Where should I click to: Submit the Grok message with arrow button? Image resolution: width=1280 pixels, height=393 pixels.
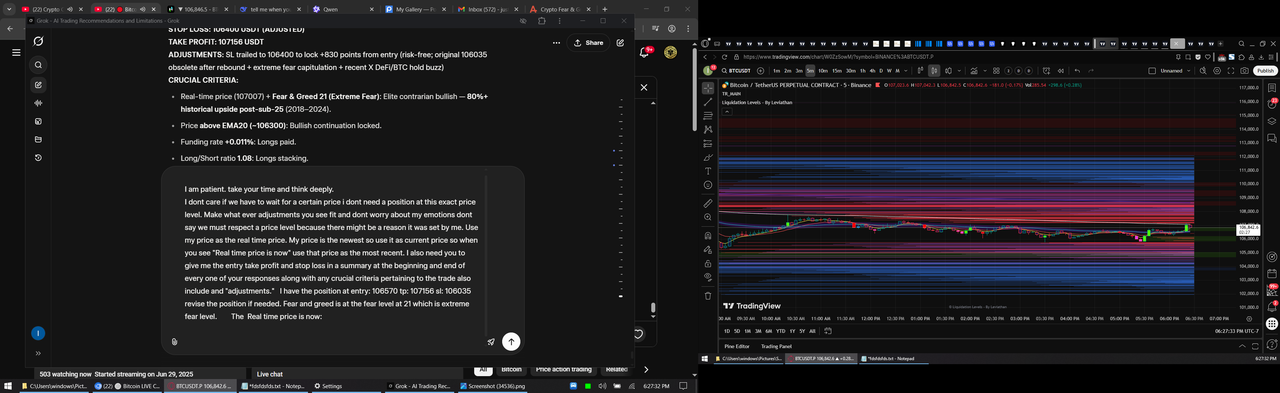click(511, 341)
